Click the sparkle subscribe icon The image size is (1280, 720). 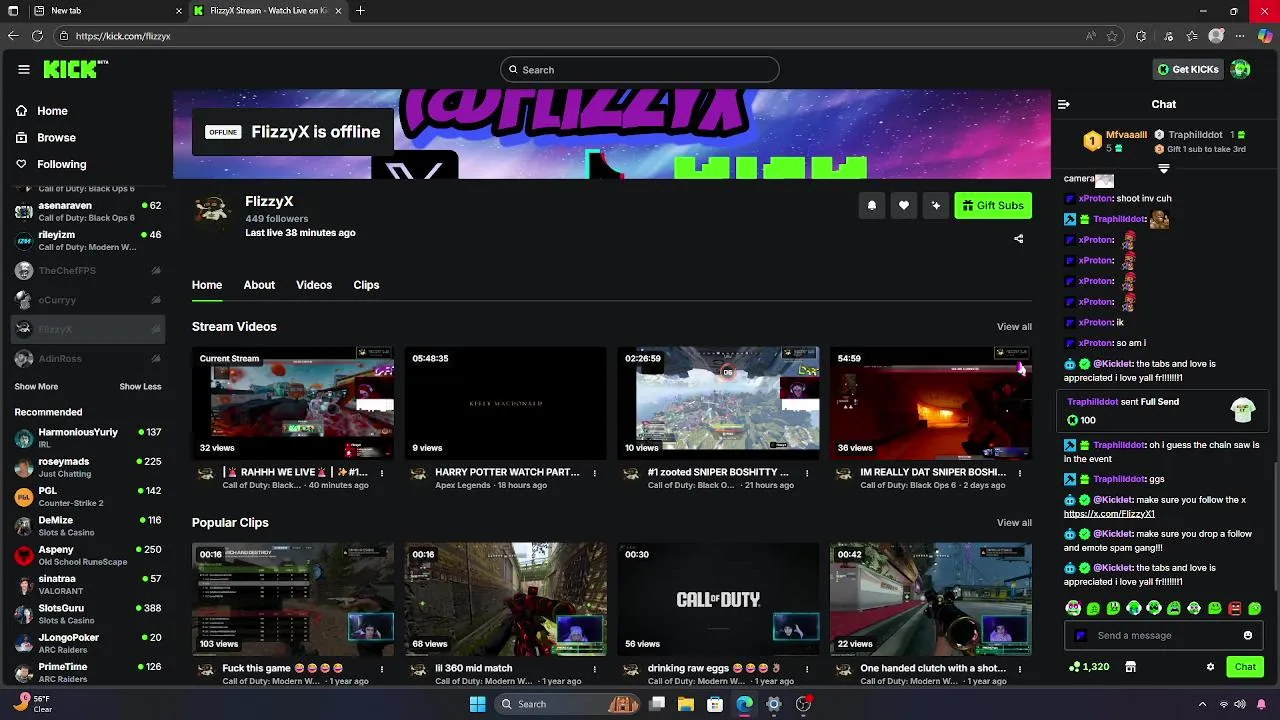pos(936,205)
